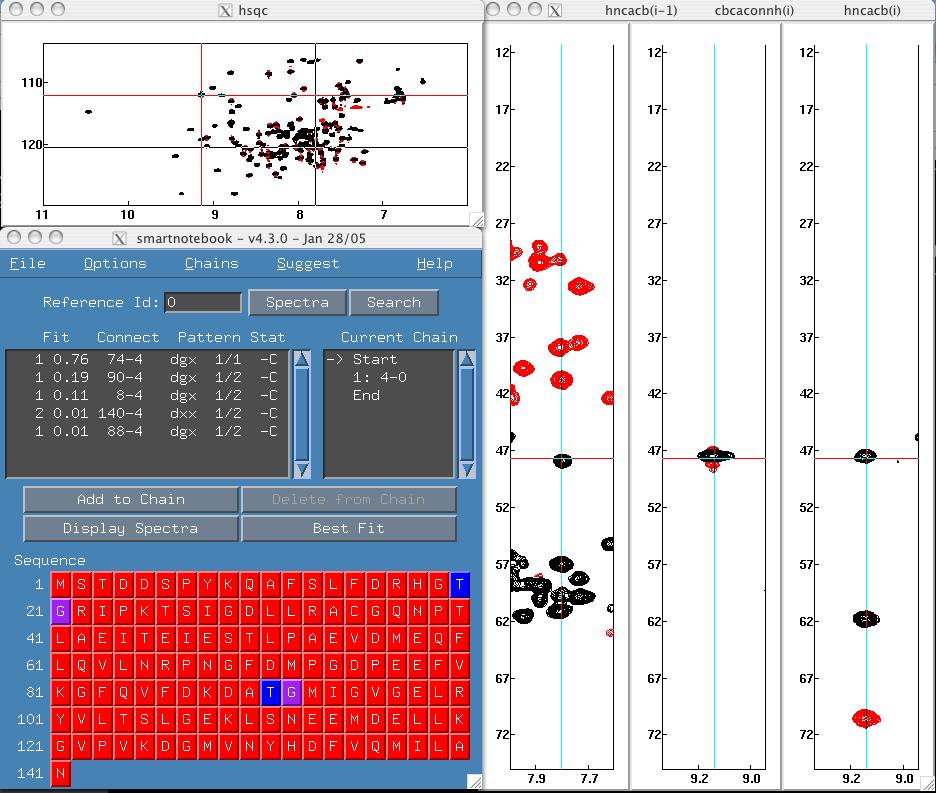Click the Current Chain scrollbar down arrow
The height and width of the screenshot is (793, 936).
466,468
